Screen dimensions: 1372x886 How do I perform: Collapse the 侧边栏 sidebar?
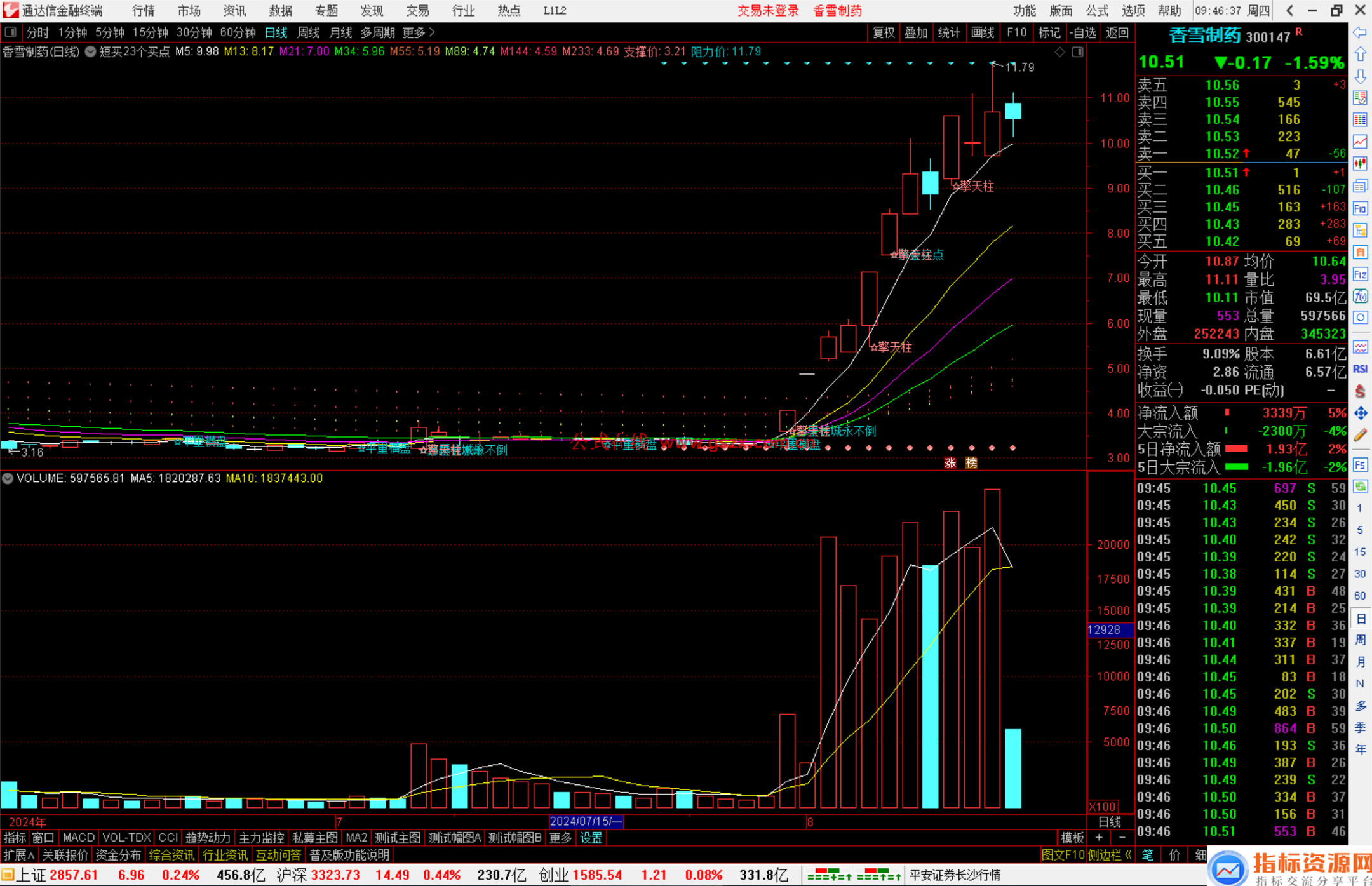[x=1111, y=855]
